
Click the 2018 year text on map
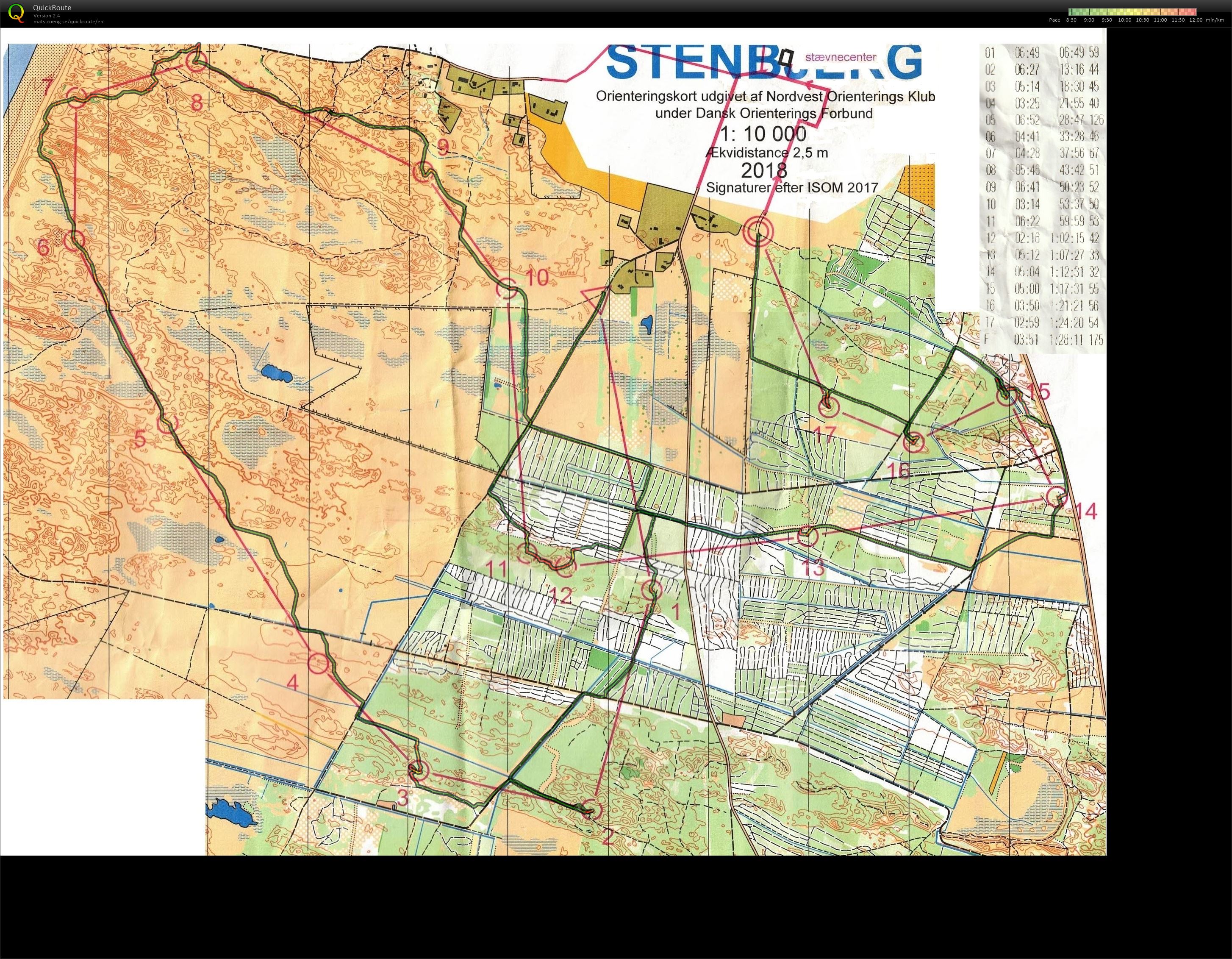pyautogui.click(x=764, y=170)
